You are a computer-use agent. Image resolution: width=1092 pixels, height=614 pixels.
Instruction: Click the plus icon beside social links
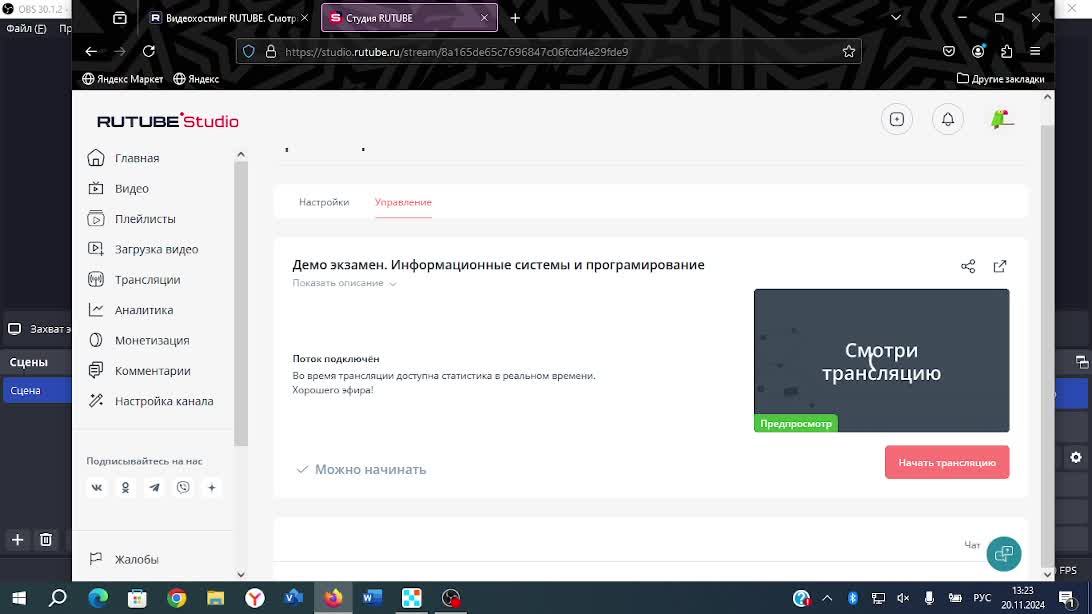pos(212,487)
